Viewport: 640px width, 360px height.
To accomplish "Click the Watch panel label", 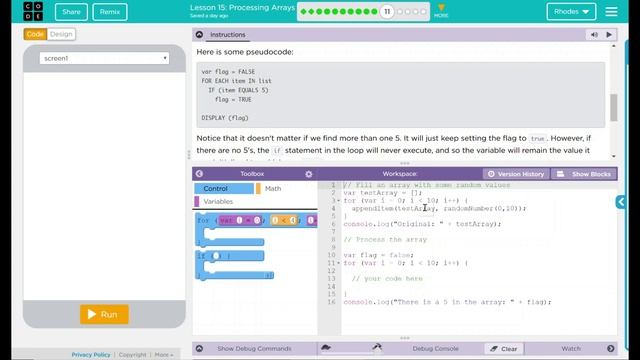I will pyautogui.click(x=571, y=349).
